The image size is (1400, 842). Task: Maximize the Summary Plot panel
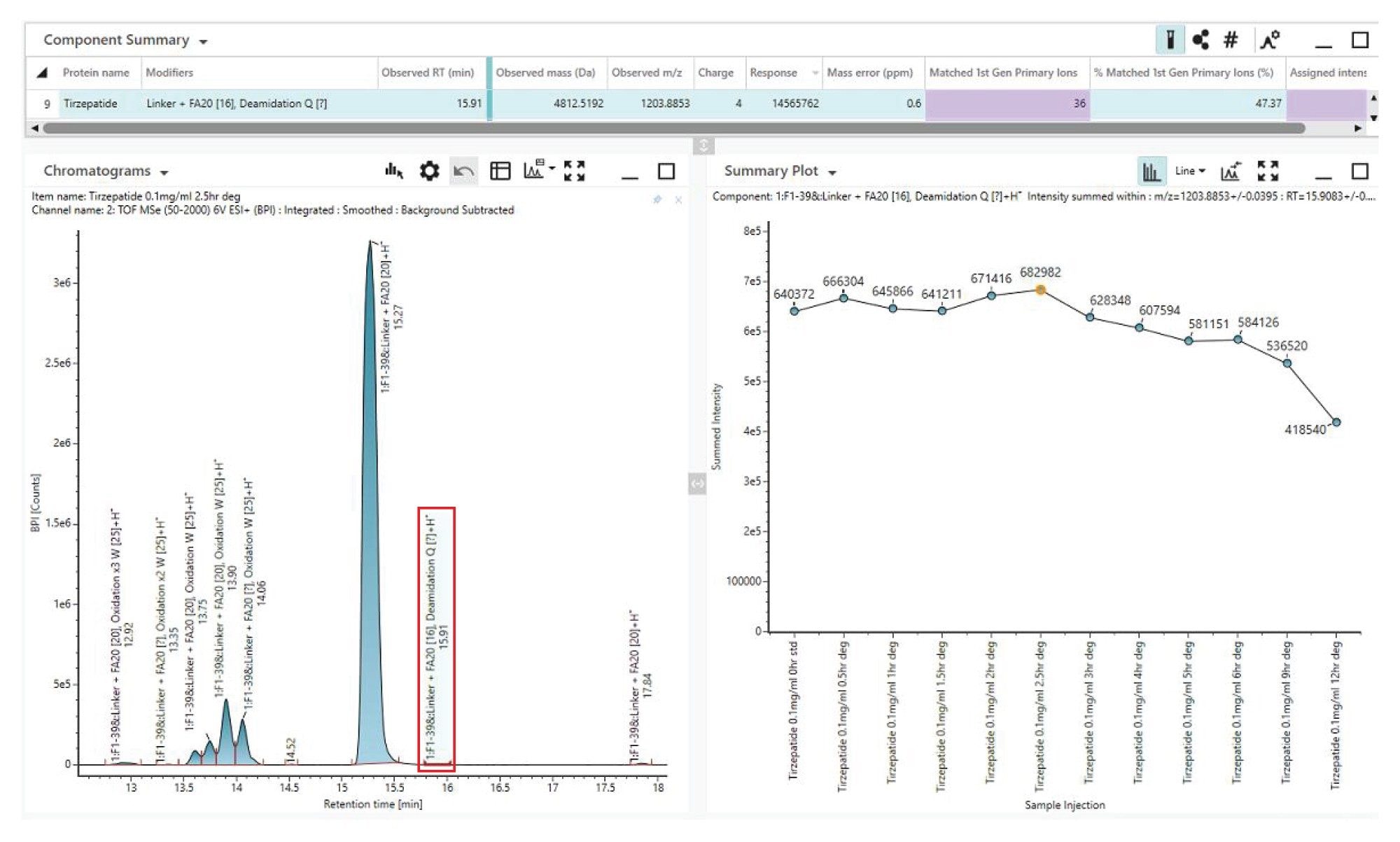click(1359, 171)
